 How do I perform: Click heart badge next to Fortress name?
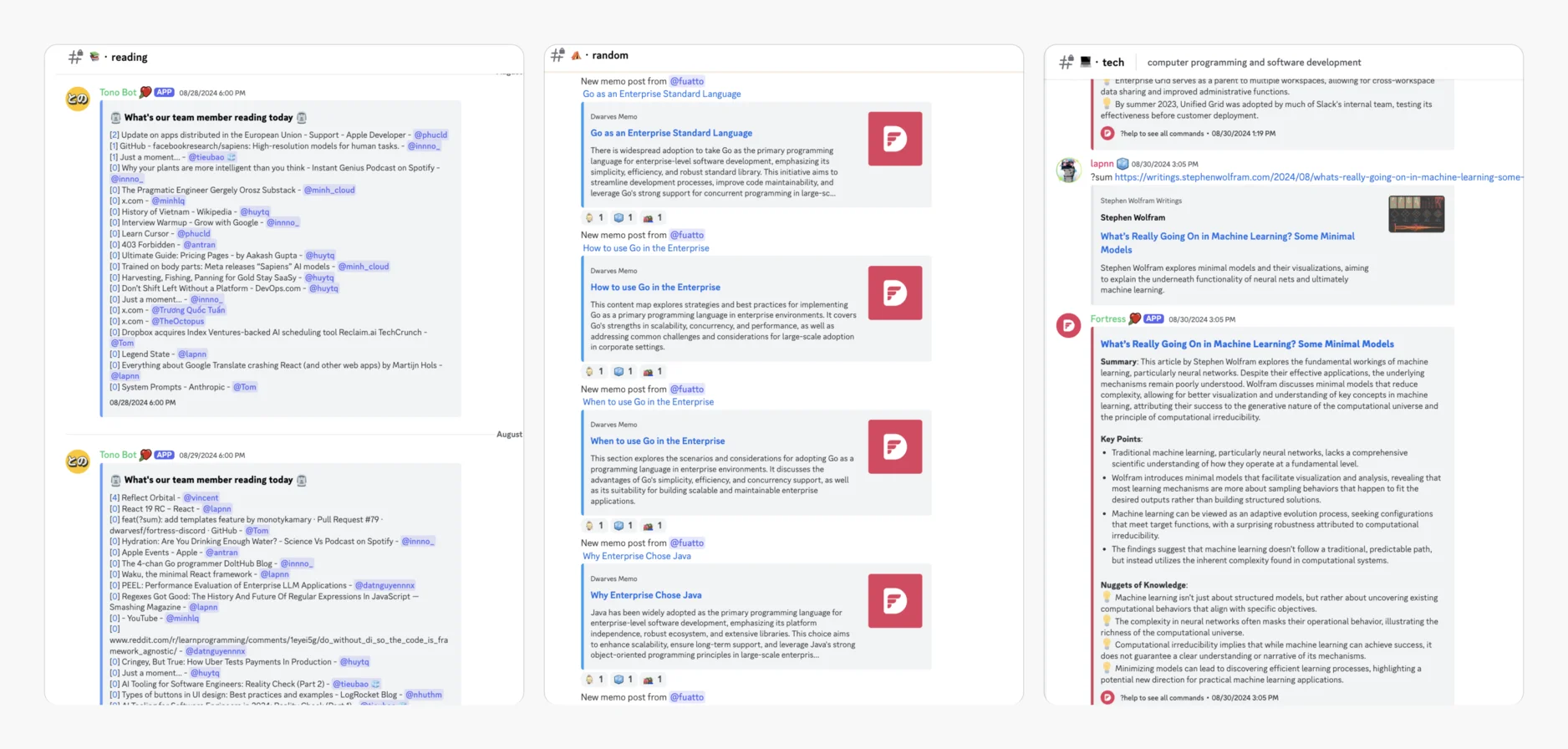pyautogui.click(x=1135, y=318)
